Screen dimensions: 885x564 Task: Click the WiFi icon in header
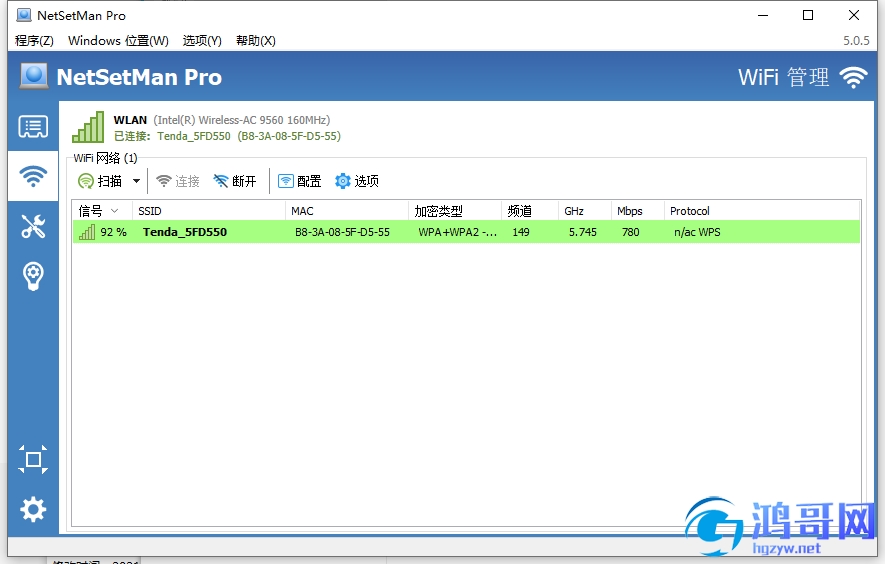pyautogui.click(x=853, y=77)
